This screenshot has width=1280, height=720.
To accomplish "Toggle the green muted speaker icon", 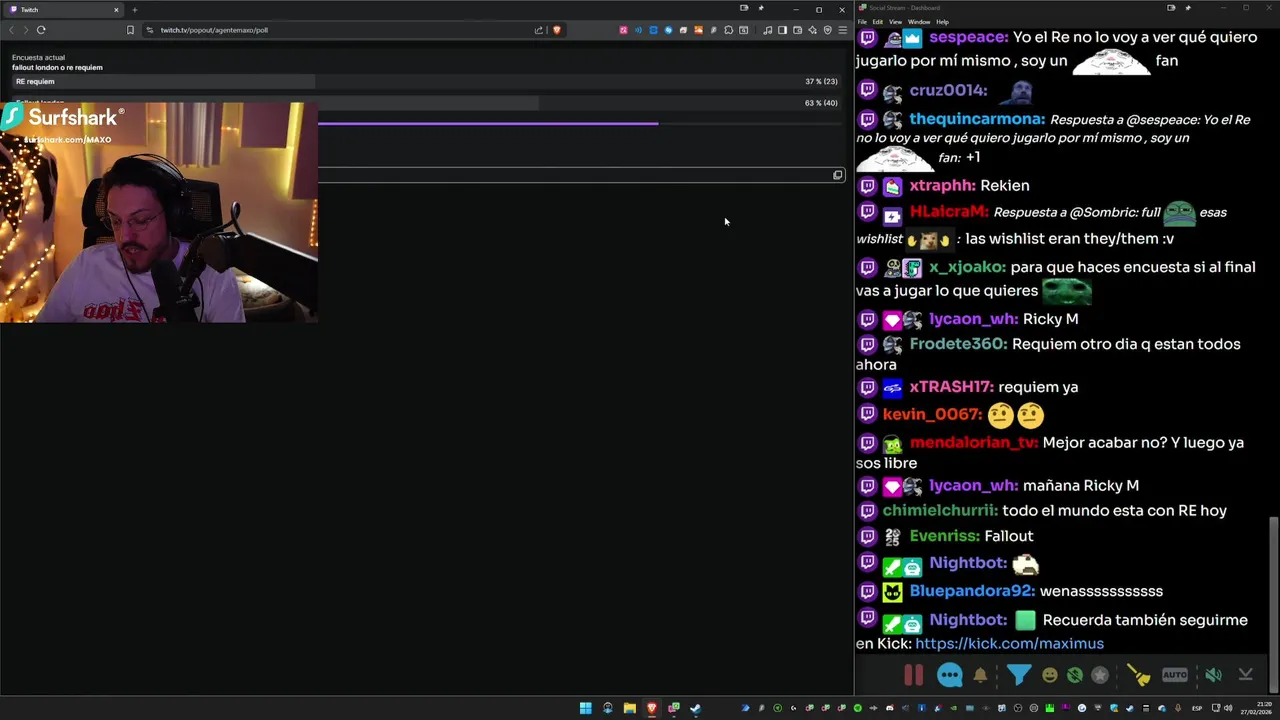I will (x=1213, y=675).
